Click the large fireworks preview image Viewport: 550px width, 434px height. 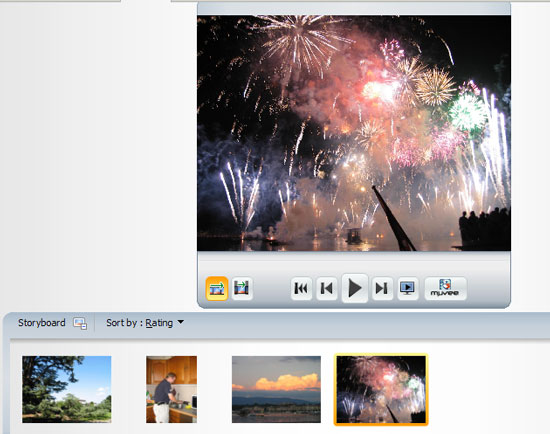pyautogui.click(x=354, y=133)
